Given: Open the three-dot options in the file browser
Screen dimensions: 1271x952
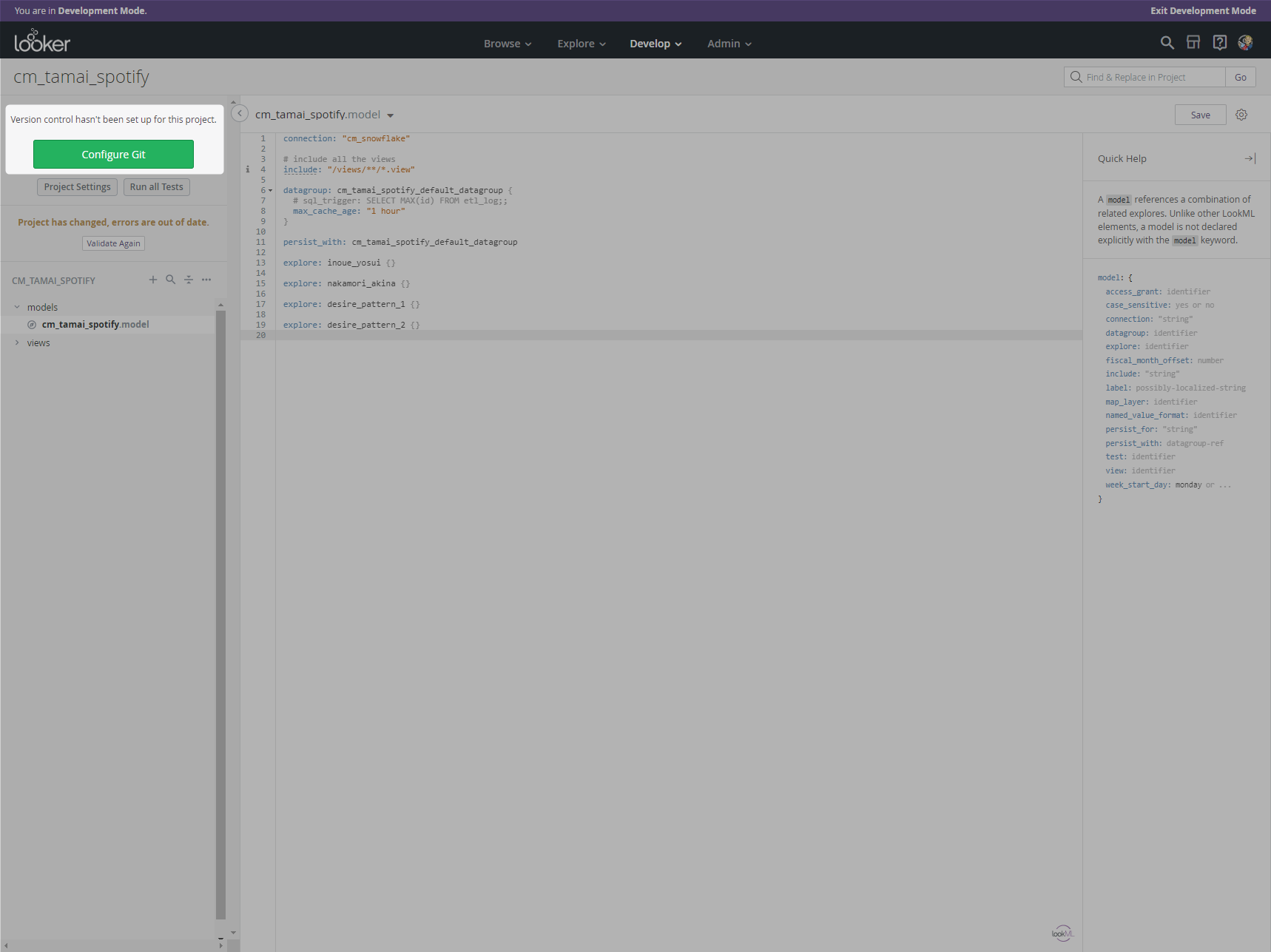Looking at the screenshot, I should 206,280.
